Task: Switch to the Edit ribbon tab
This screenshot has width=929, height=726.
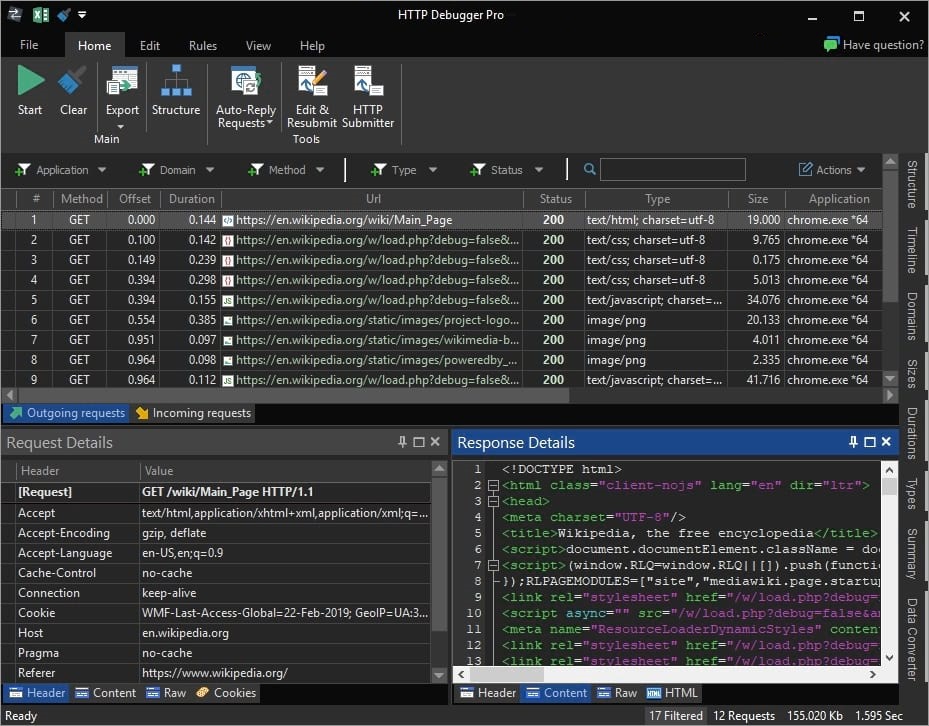Action: (x=150, y=46)
